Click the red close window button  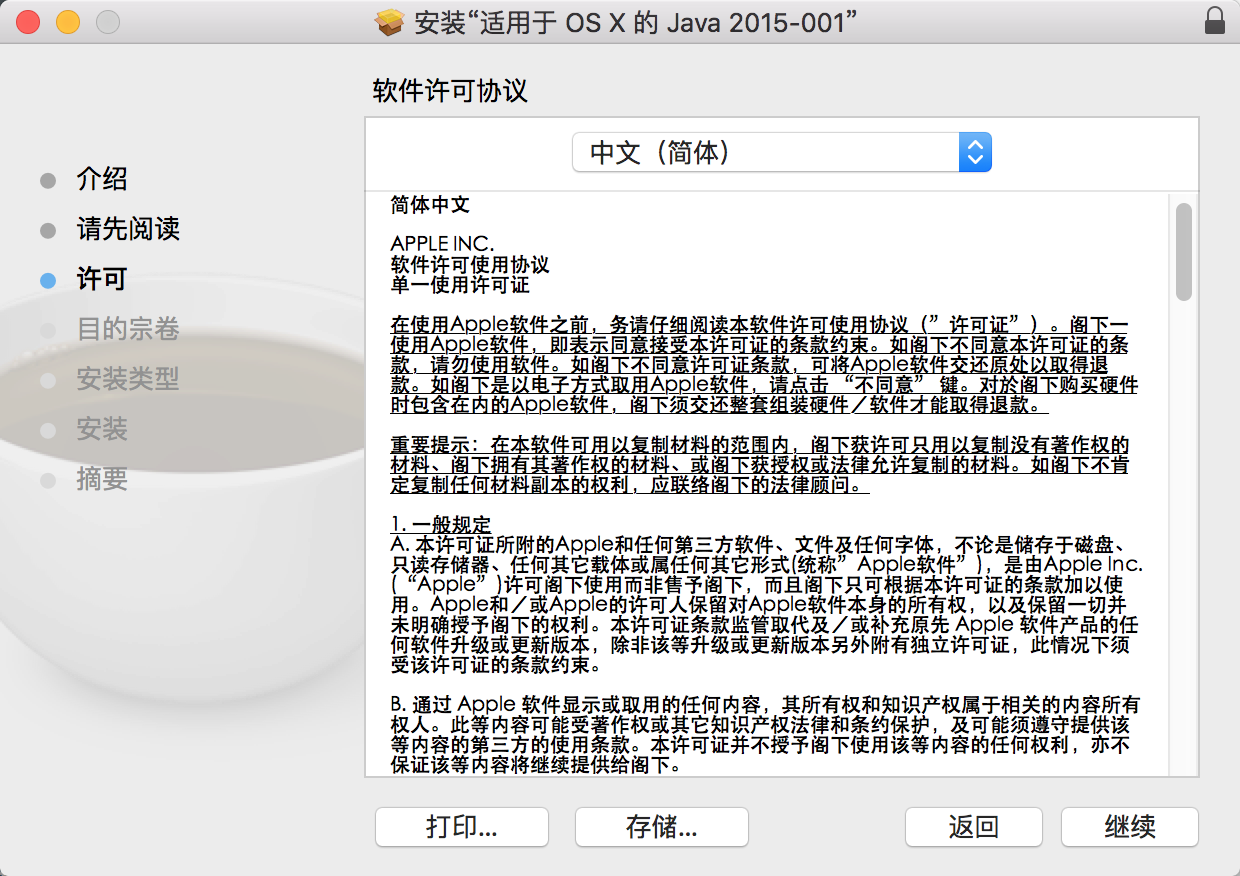coord(28,21)
